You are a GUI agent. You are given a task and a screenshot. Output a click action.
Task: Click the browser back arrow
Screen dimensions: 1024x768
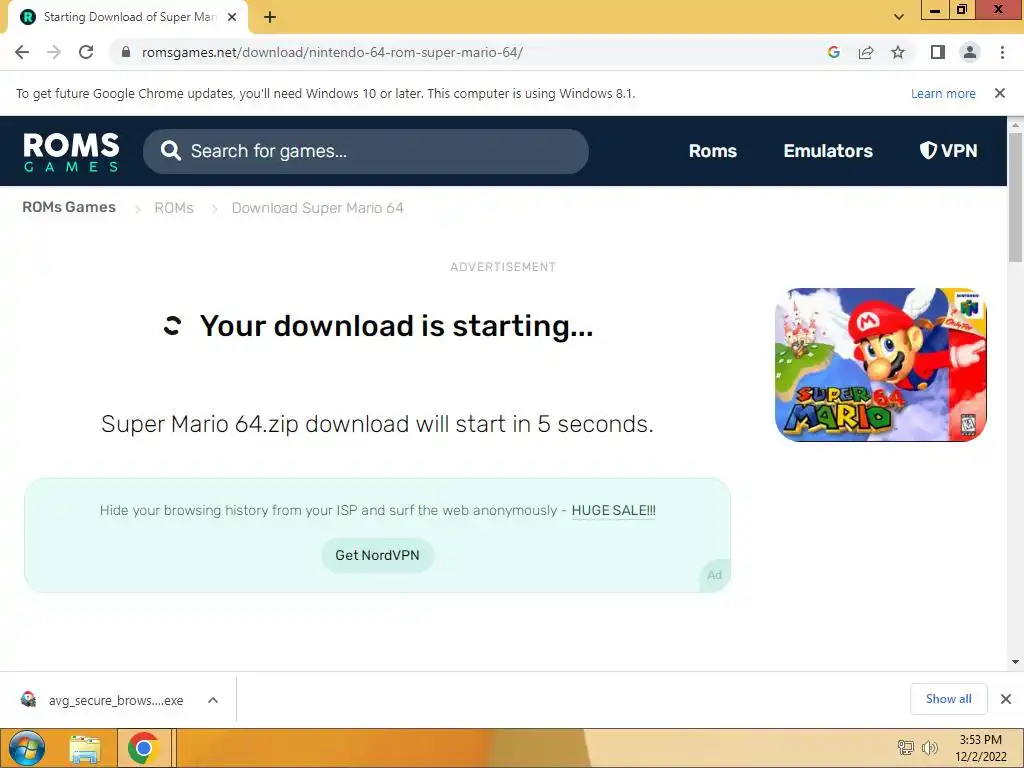point(22,52)
